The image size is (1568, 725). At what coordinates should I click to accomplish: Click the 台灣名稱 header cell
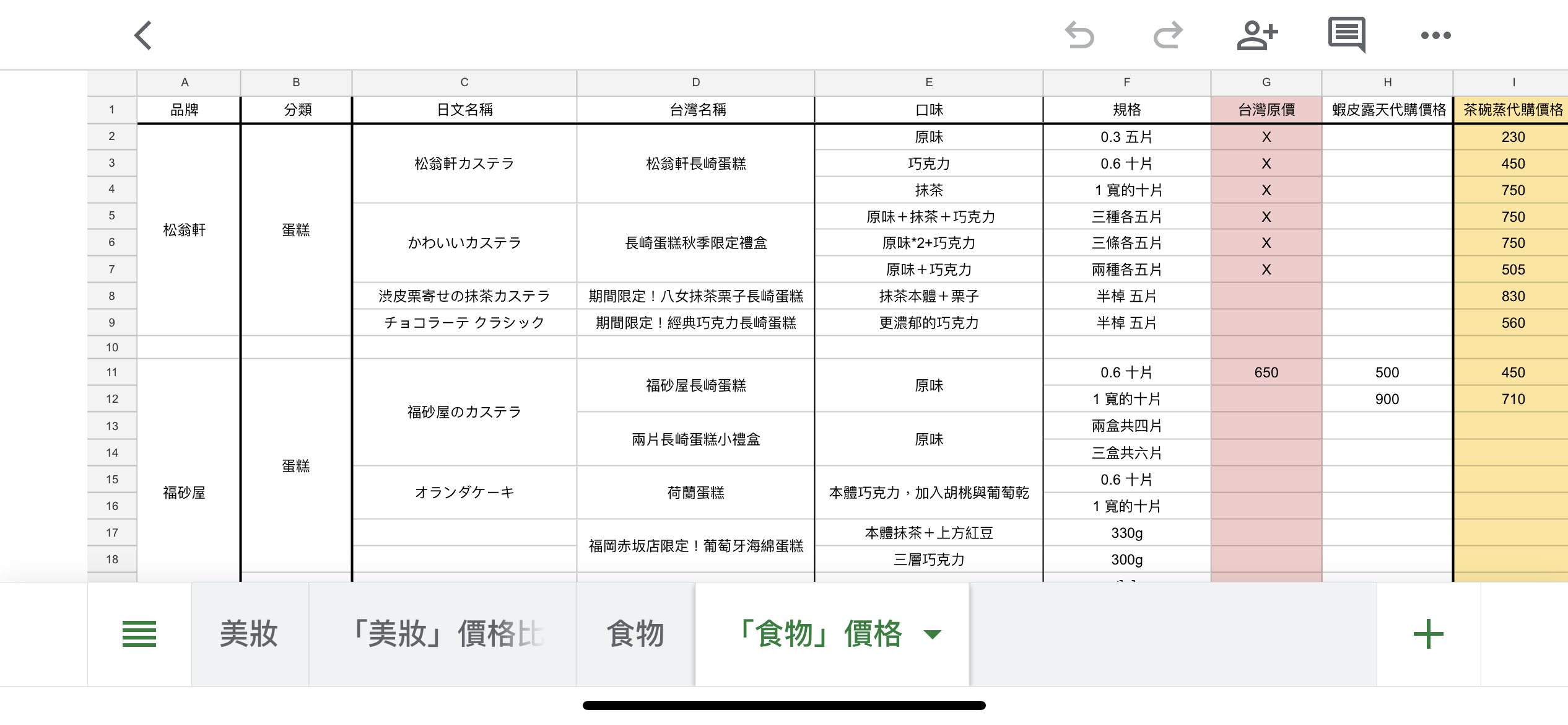pos(695,110)
